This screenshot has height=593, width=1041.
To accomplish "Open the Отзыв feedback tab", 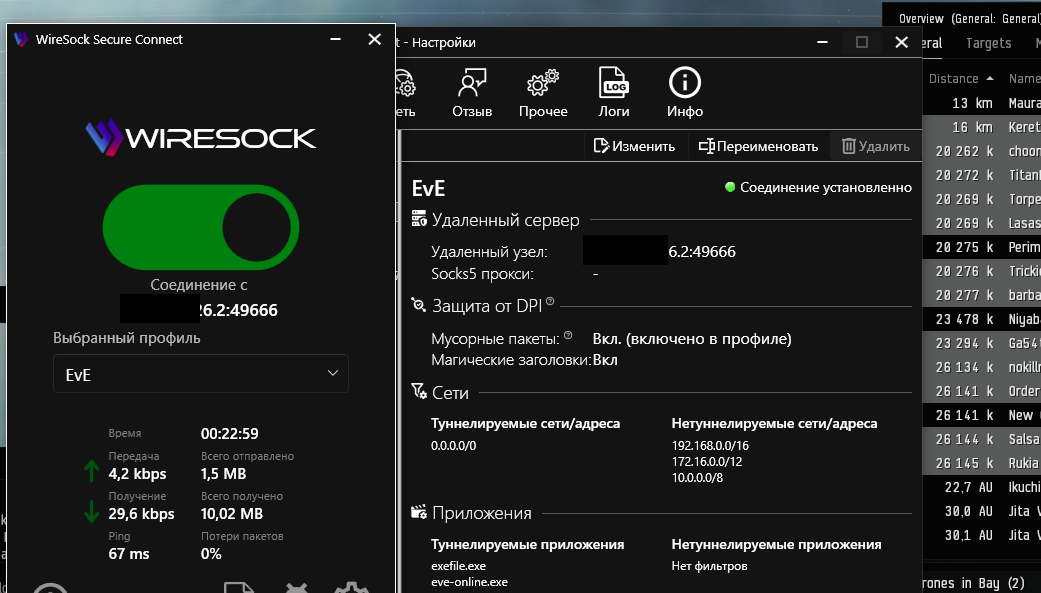I will pos(472,93).
